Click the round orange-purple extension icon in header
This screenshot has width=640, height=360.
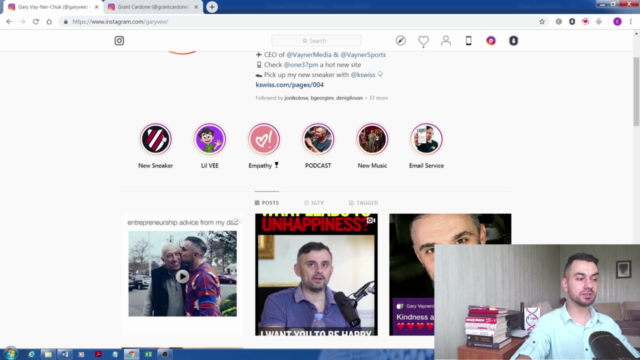click(491, 41)
